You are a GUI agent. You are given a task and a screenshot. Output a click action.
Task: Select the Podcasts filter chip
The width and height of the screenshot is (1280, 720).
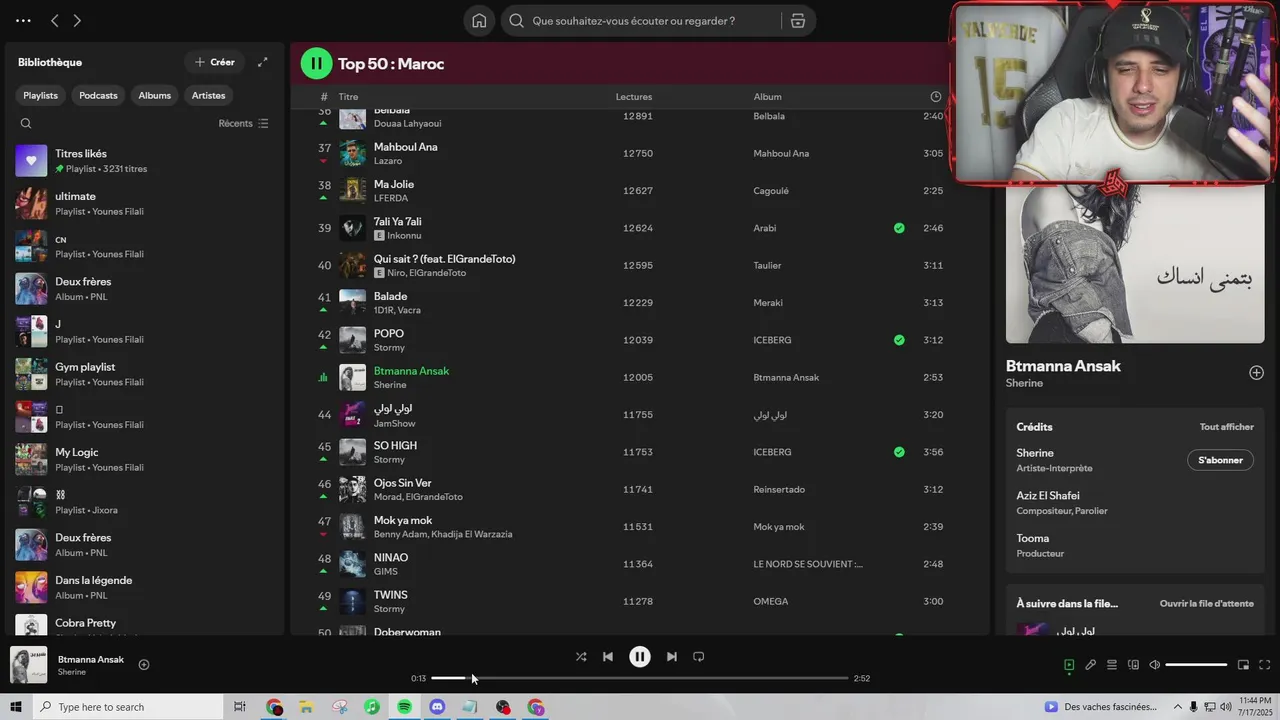[98, 95]
